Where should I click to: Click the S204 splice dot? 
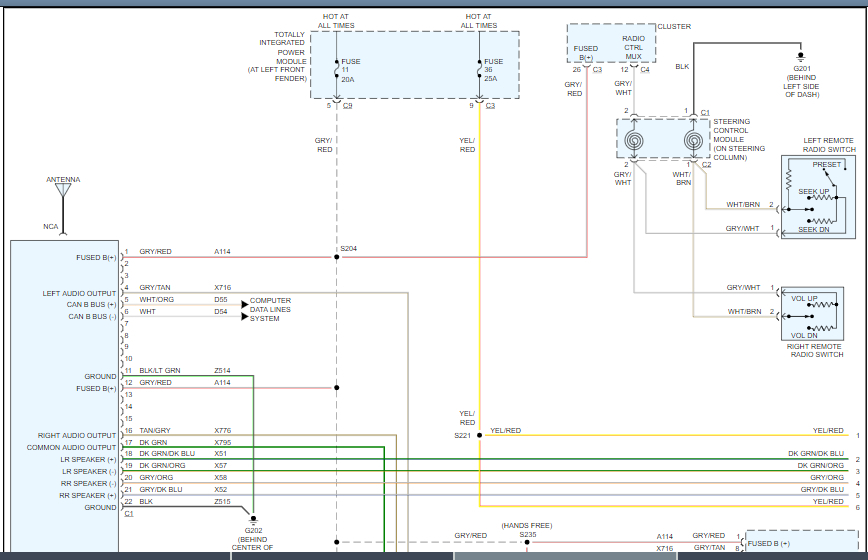337,257
